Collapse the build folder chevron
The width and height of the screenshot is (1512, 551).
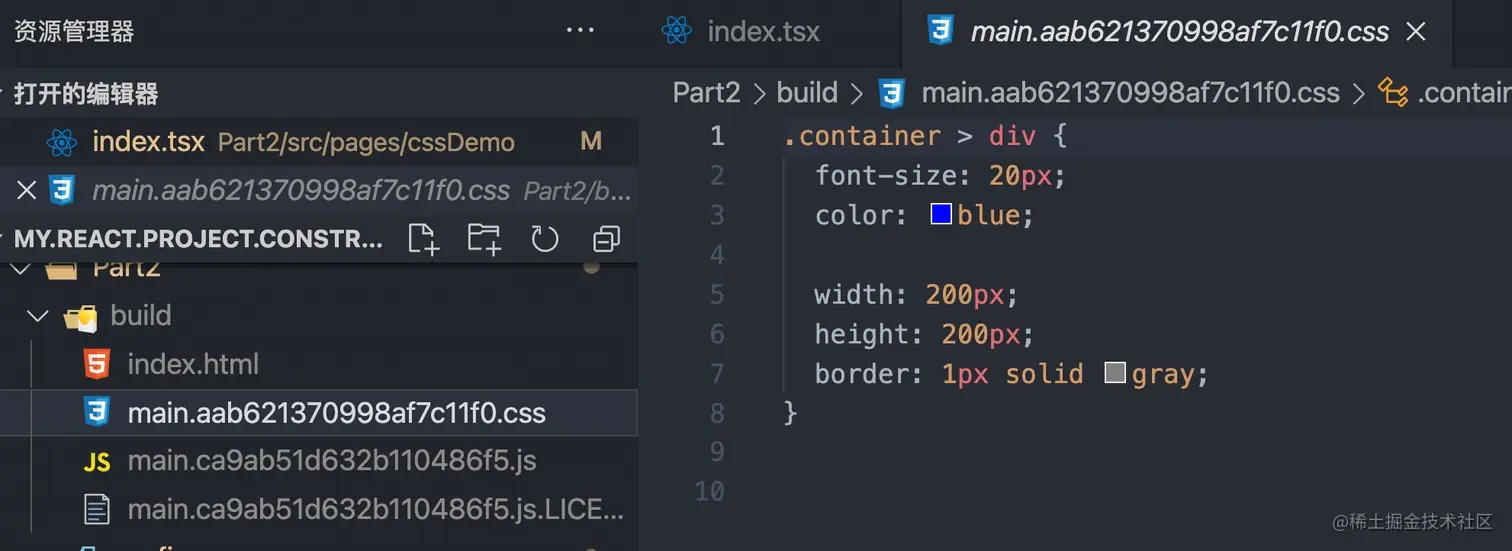[38, 316]
